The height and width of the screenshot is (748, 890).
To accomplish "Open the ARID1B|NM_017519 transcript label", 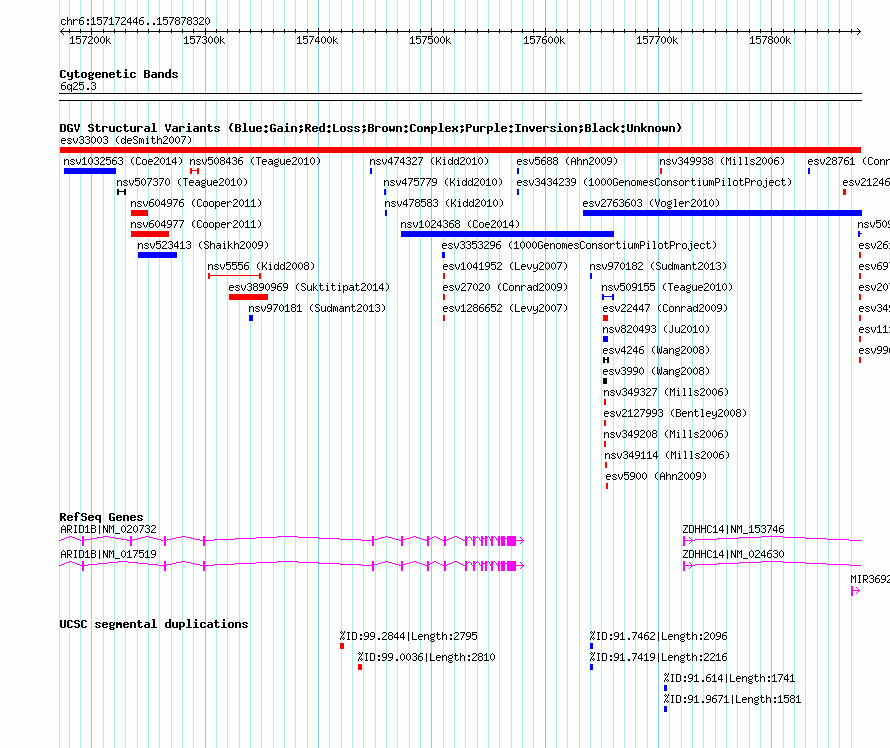I will click(x=108, y=554).
